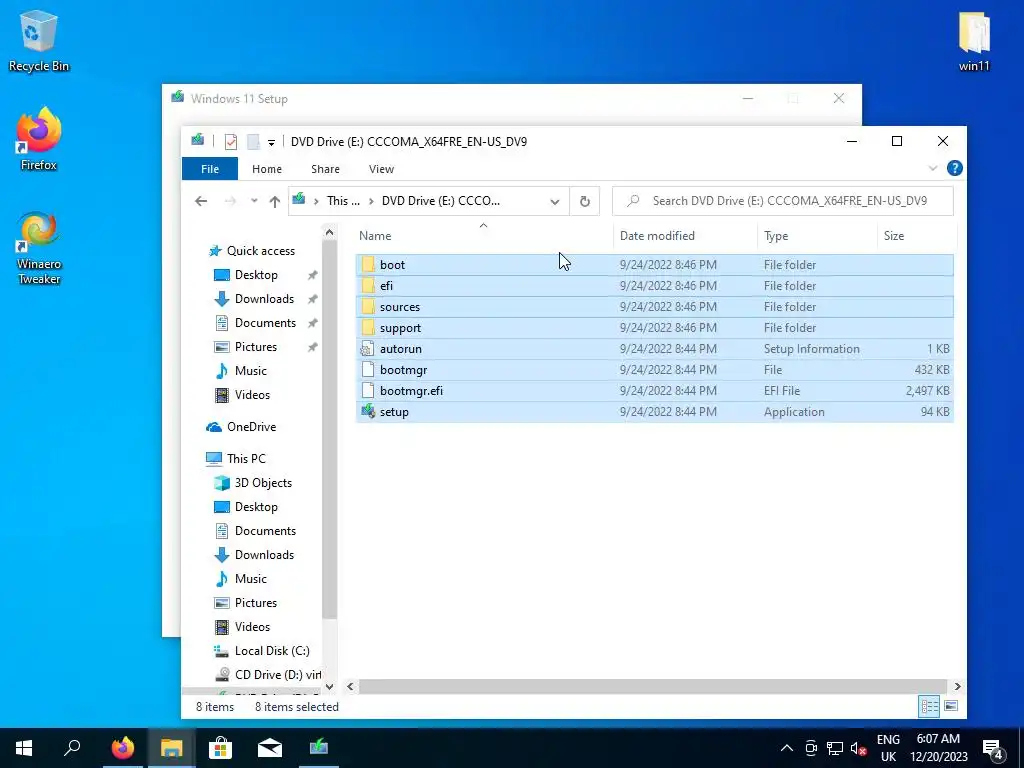Select the boot folder
This screenshot has width=1024, height=768.
pyautogui.click(x=654, y=264)
